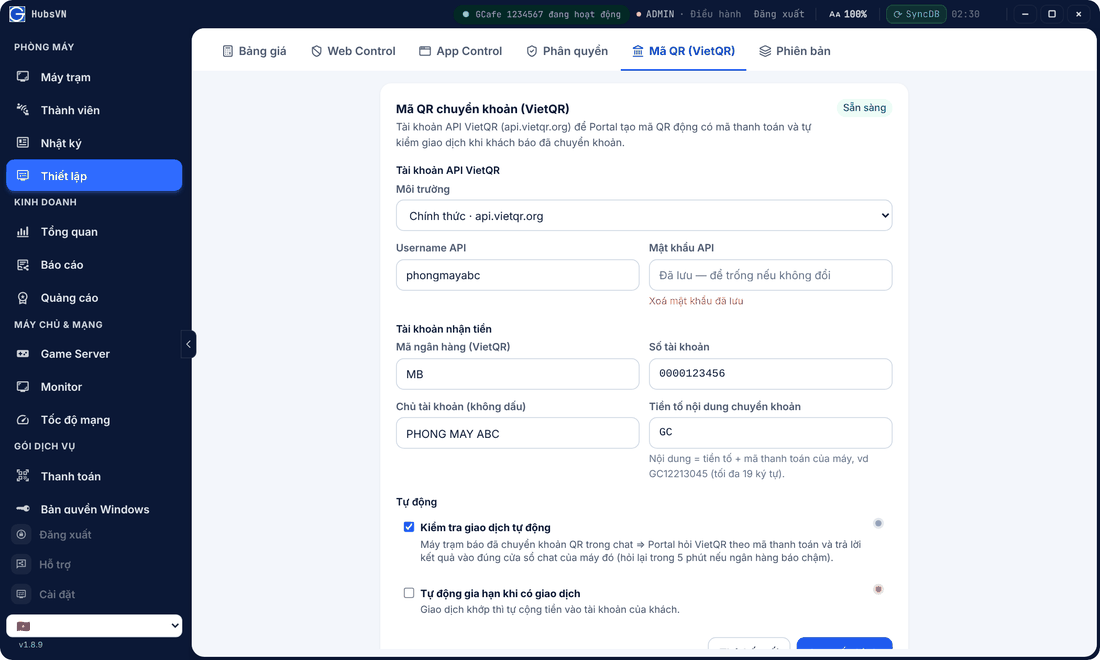Click the Mật khẩu API password field
The height and width of the screenshot is (660, 1100).
point(770,275)
